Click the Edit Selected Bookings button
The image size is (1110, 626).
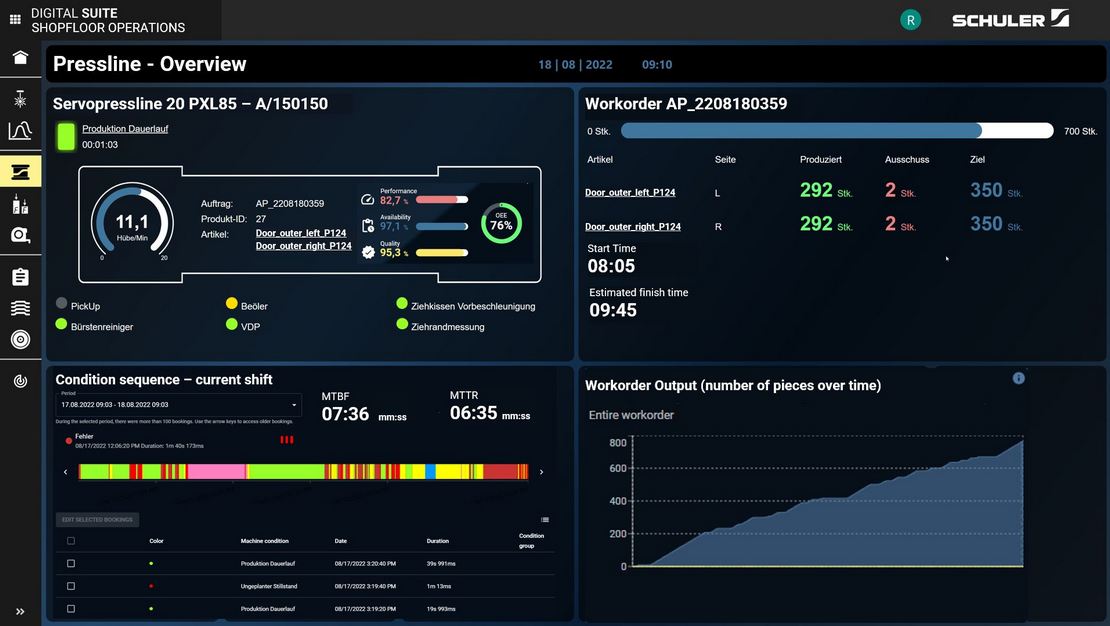pyautogui.click(x=98, y=520)
